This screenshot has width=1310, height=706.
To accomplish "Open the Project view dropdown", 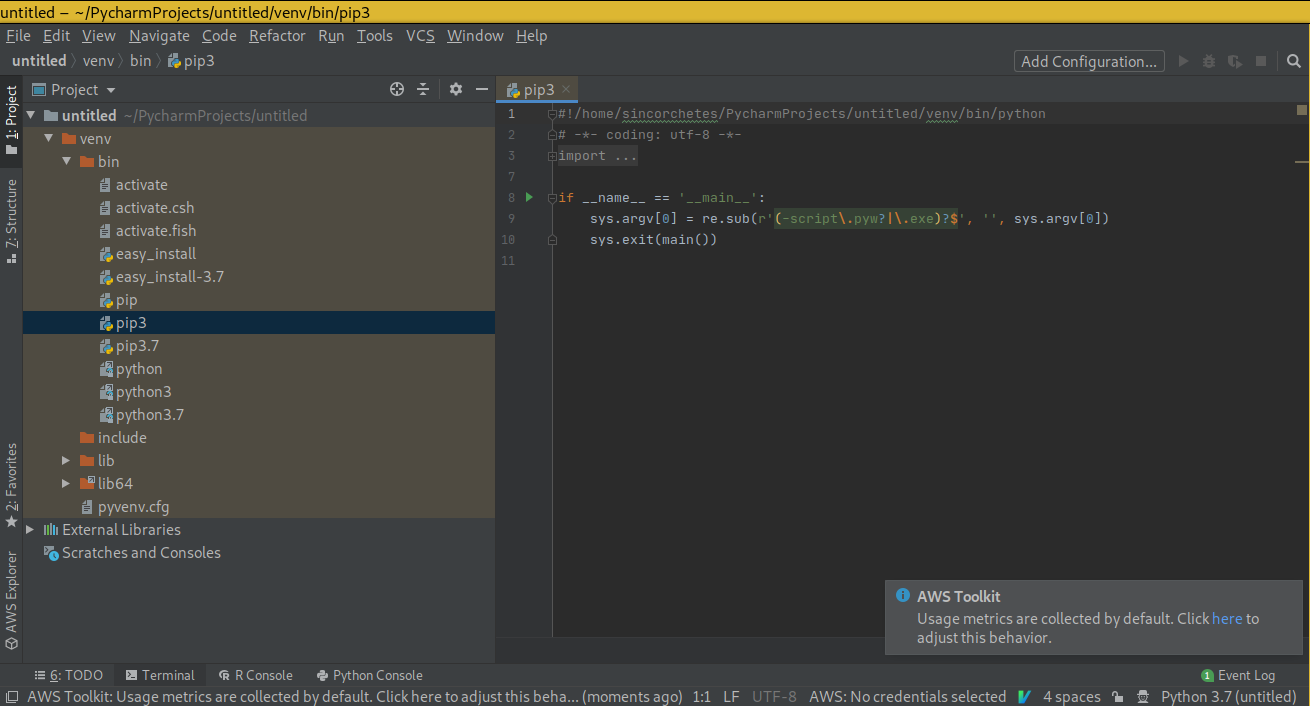I will 110,90.
